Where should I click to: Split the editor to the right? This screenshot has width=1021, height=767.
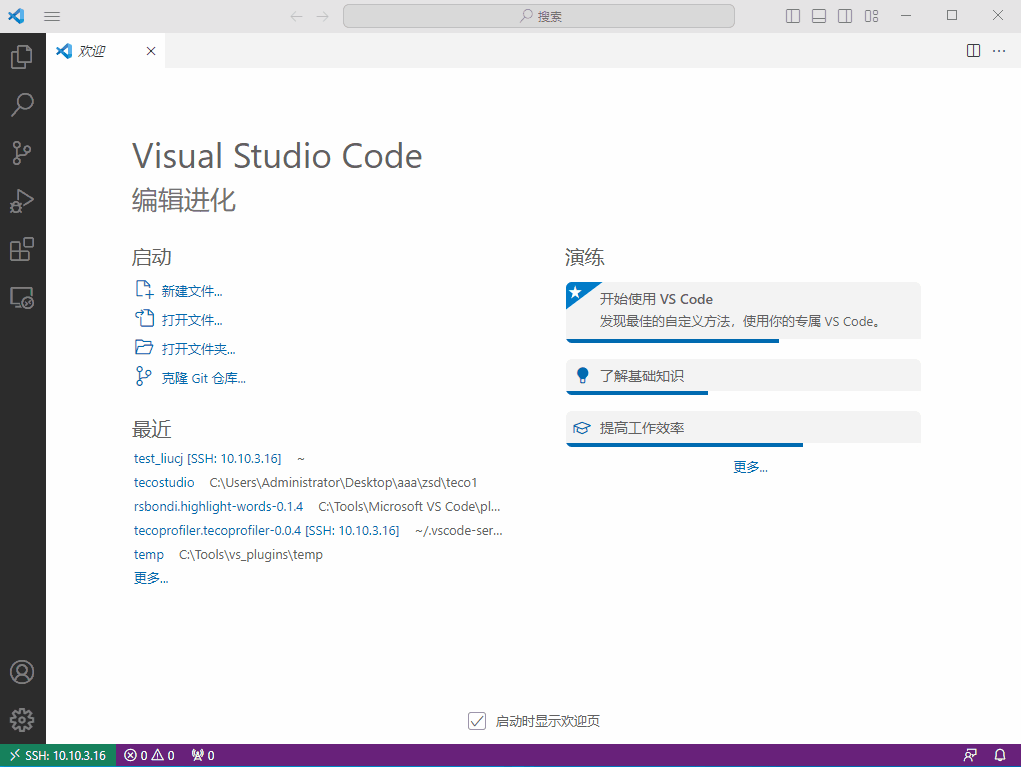pyautogui.click(x=973, y=51)
